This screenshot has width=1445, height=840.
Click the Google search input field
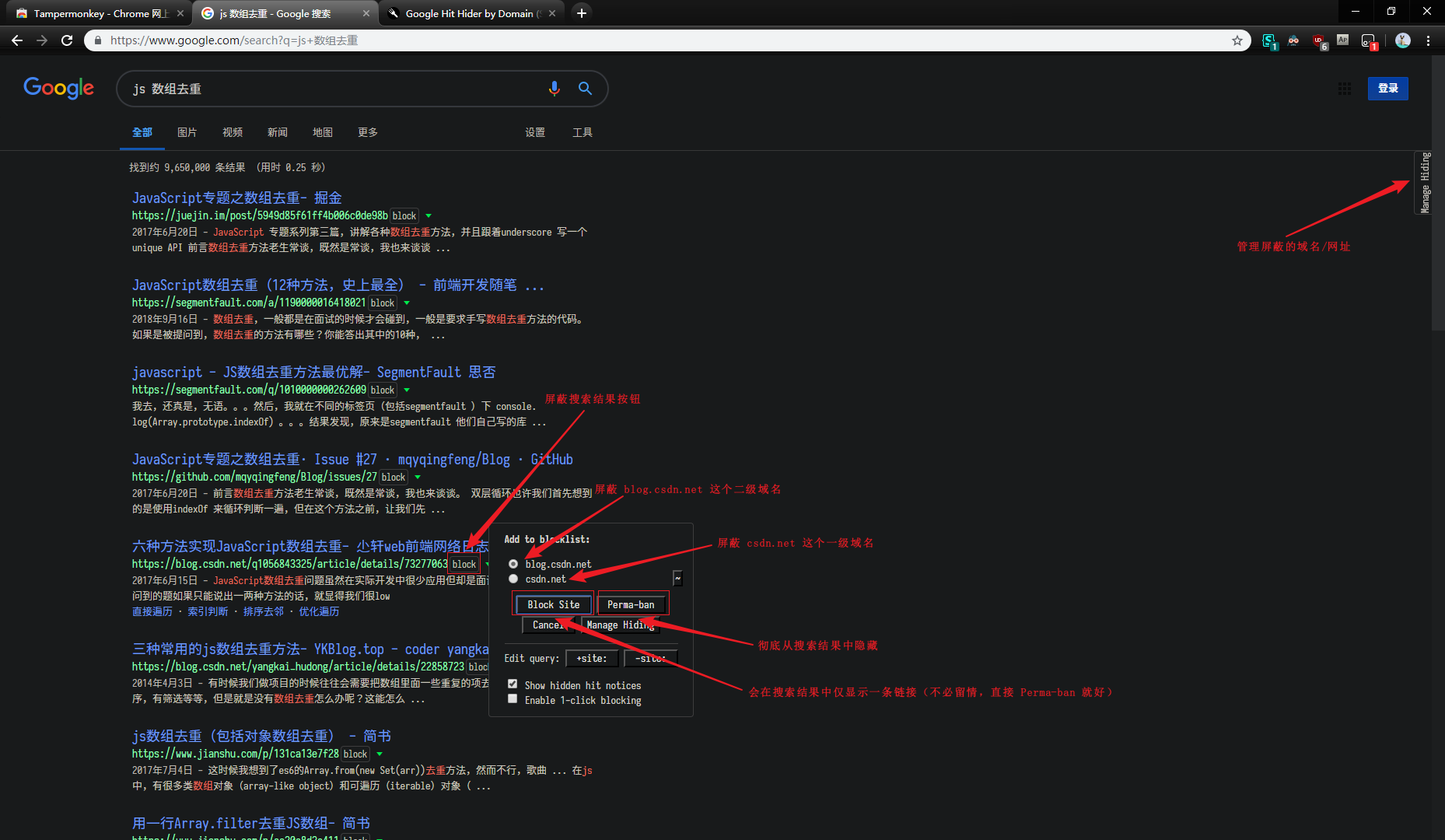click(334, 89)
